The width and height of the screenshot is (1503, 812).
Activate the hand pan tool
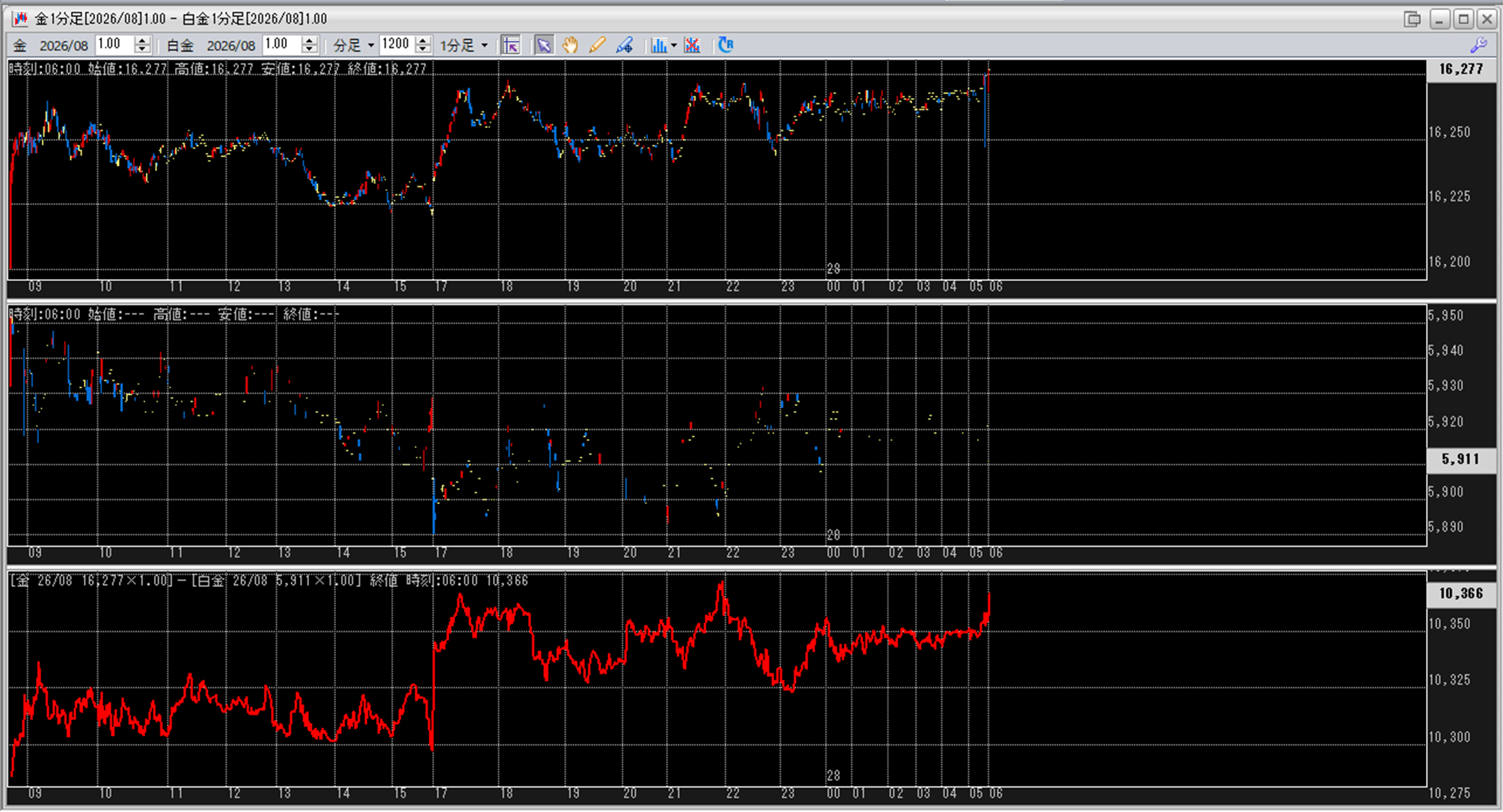(x=570, y=46)
